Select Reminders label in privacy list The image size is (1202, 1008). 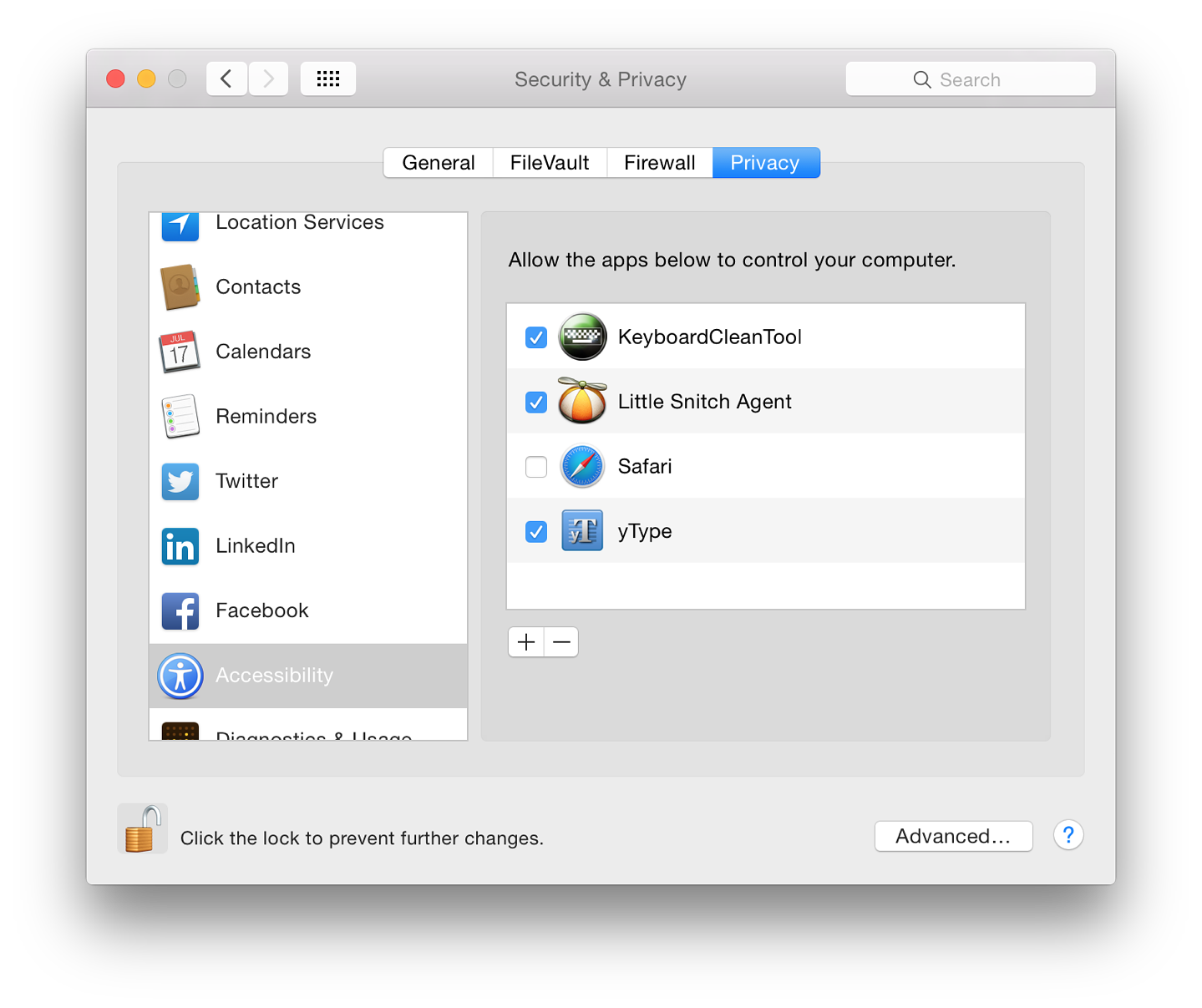[266, 416]
